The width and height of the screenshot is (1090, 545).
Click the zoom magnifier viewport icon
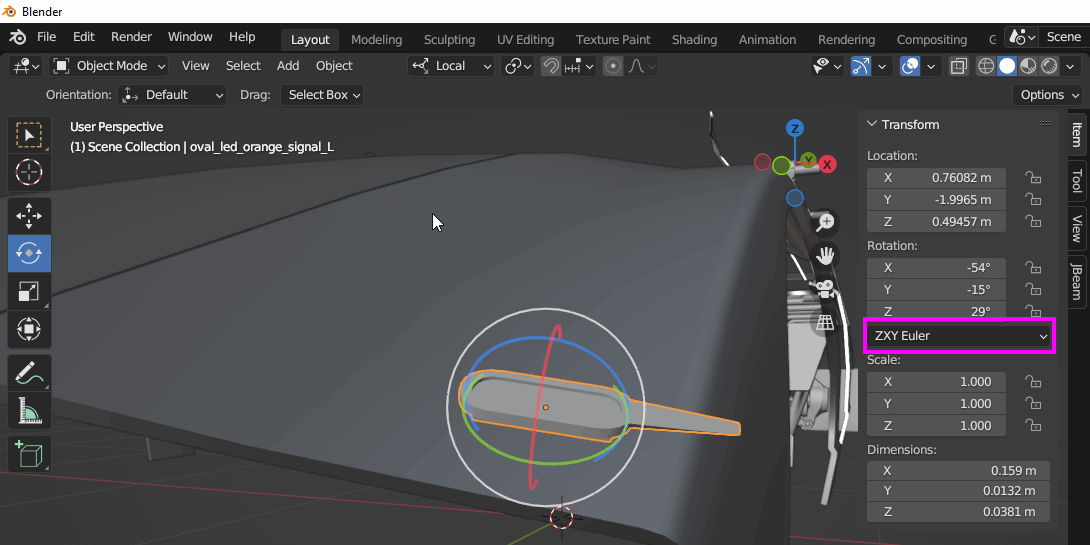coord(825,222)
